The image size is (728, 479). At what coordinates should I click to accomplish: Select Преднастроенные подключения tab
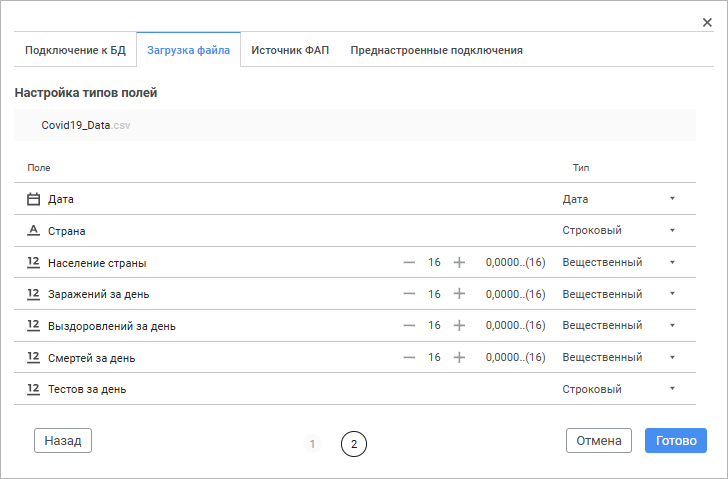coord(436,50)
